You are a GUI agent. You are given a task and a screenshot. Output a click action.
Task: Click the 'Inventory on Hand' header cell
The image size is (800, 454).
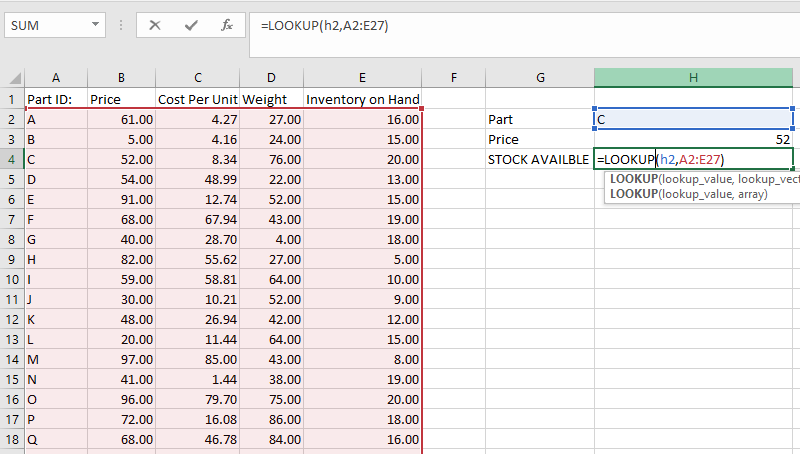click(x=362, y=99)
